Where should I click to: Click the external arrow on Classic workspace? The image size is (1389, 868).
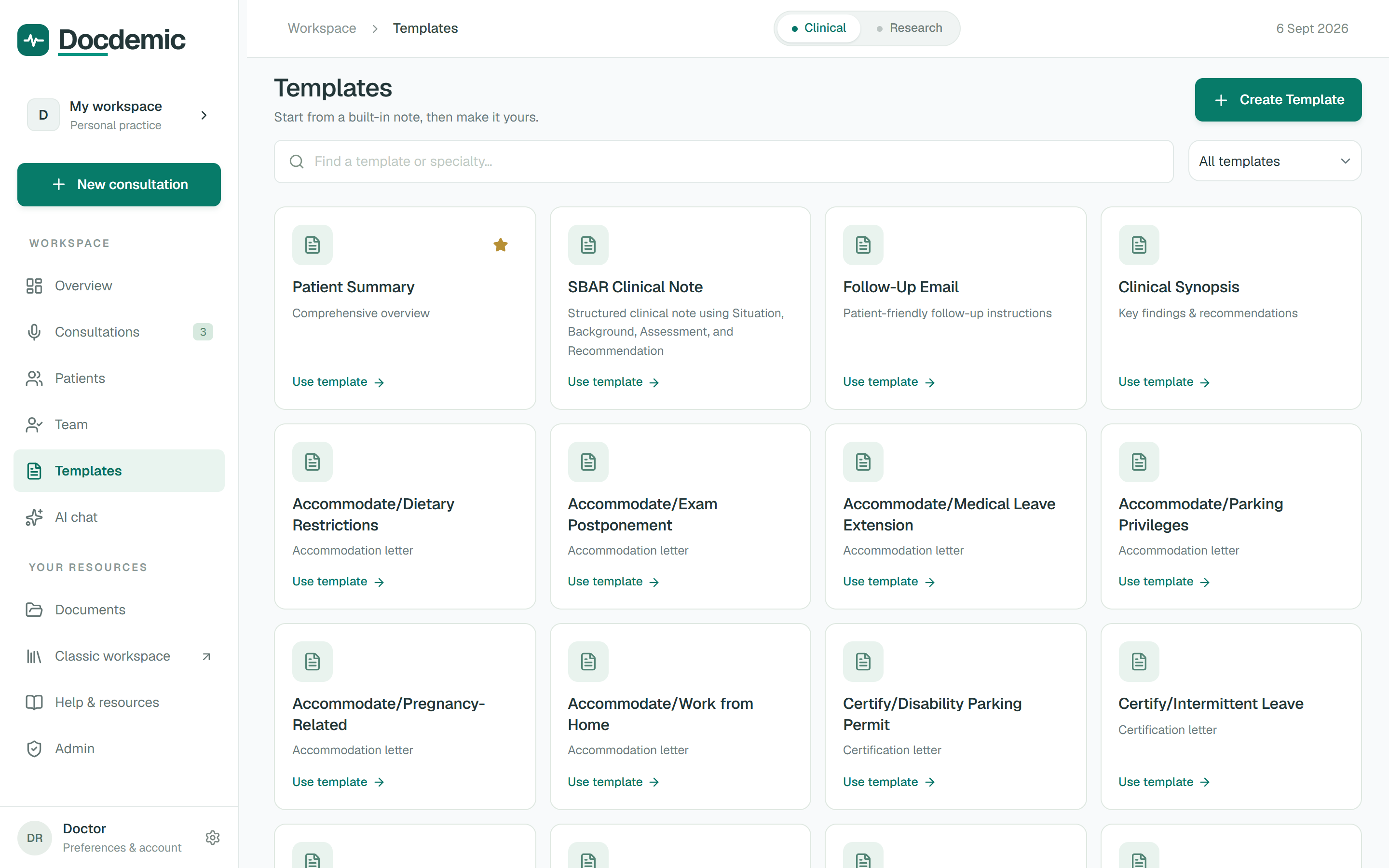206,656
